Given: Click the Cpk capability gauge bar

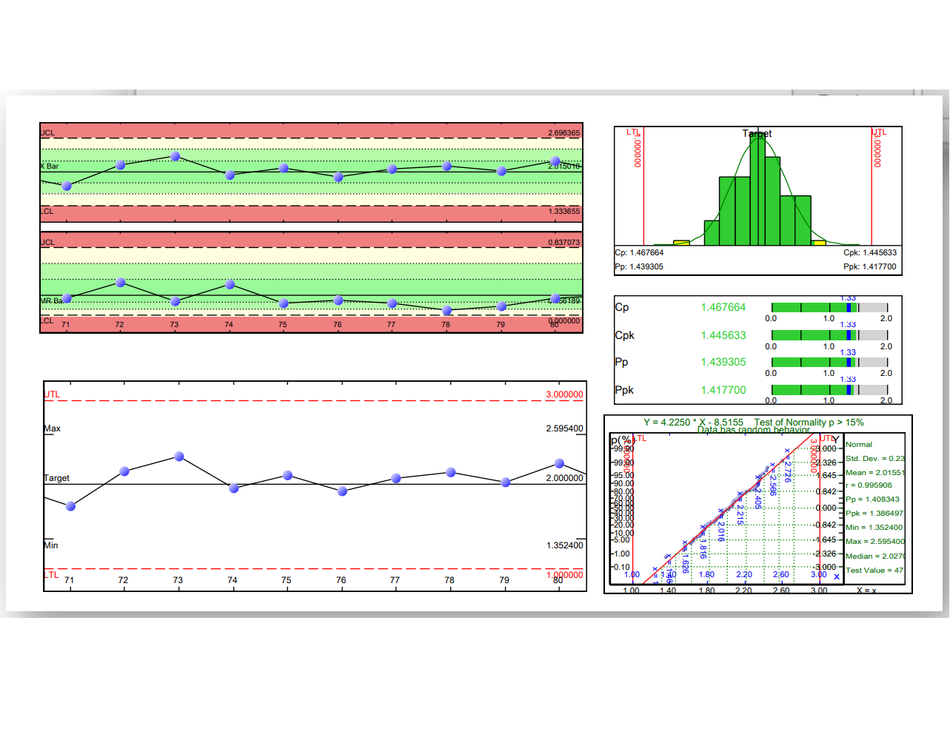Looking at the screenshot, I should (x=828, y=336).
